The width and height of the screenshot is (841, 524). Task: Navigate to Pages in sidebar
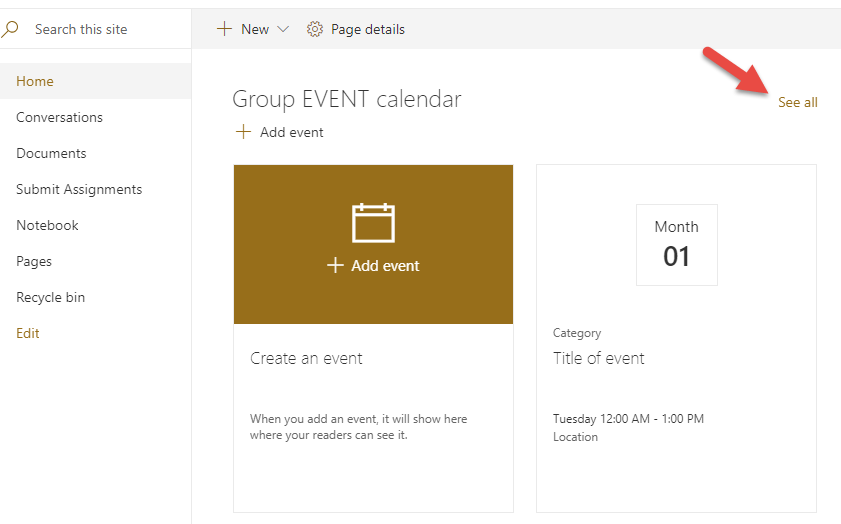[x=34, y=261]
